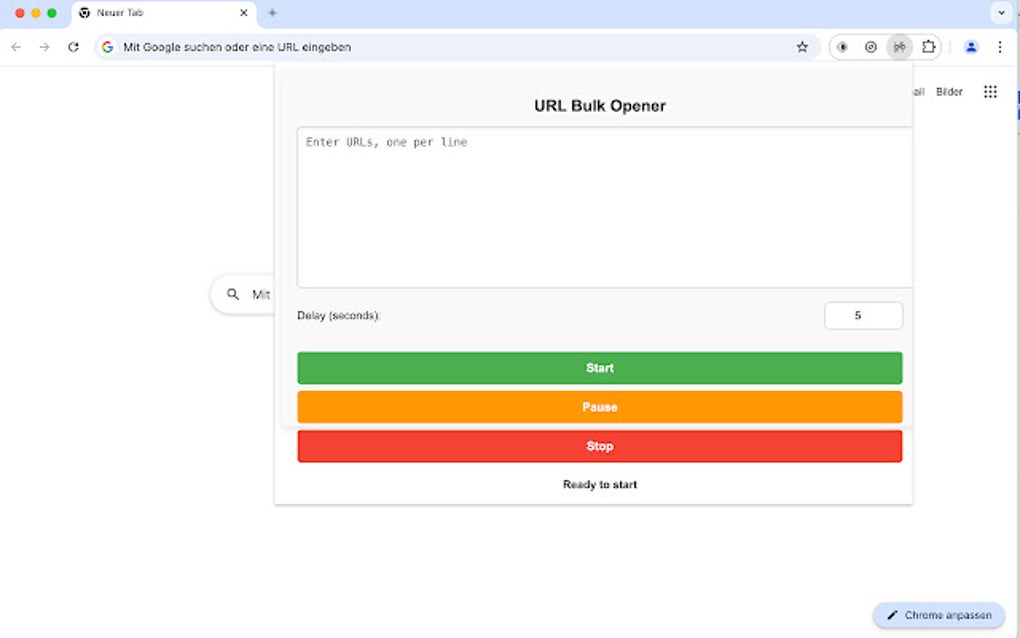Click the eye-shaped pinned extension icon
The width and height of the screenshot is (1020, 638).
[841, 46]
